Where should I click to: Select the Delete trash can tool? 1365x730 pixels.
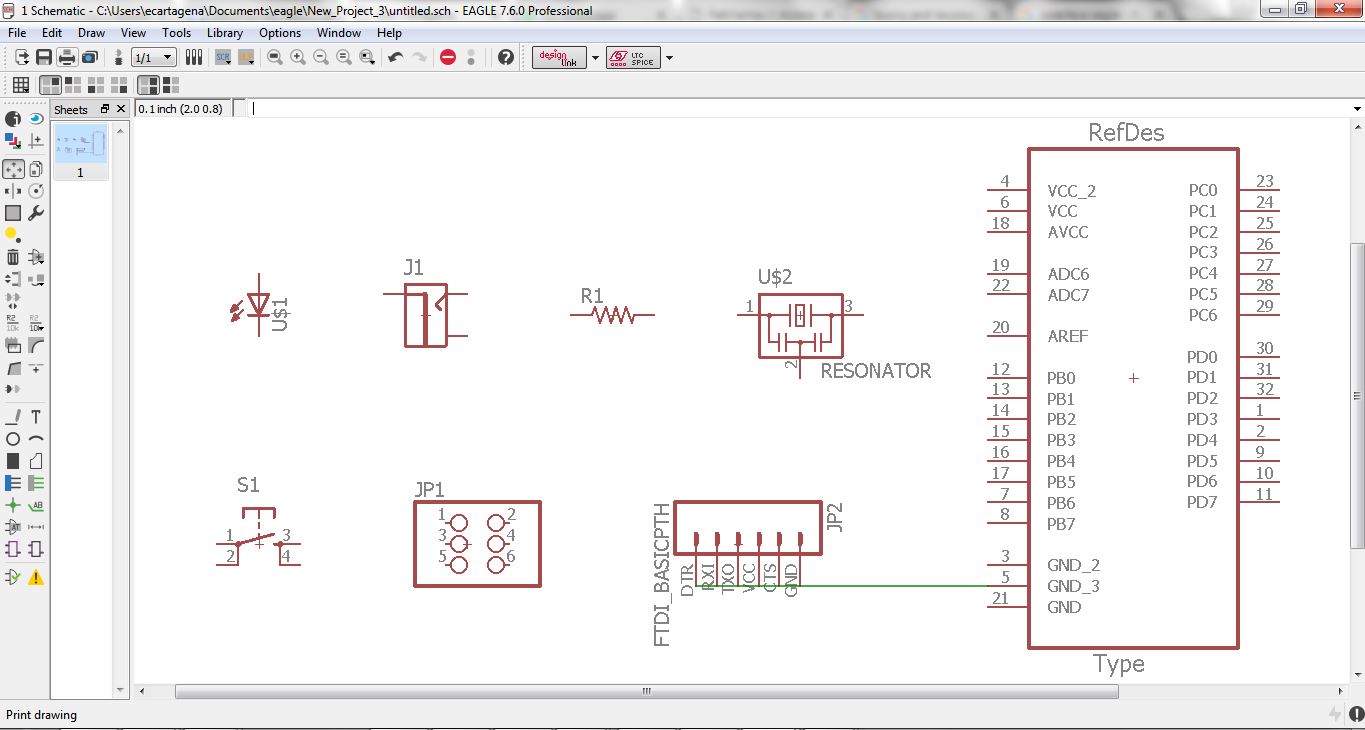[x=13, y=257]
